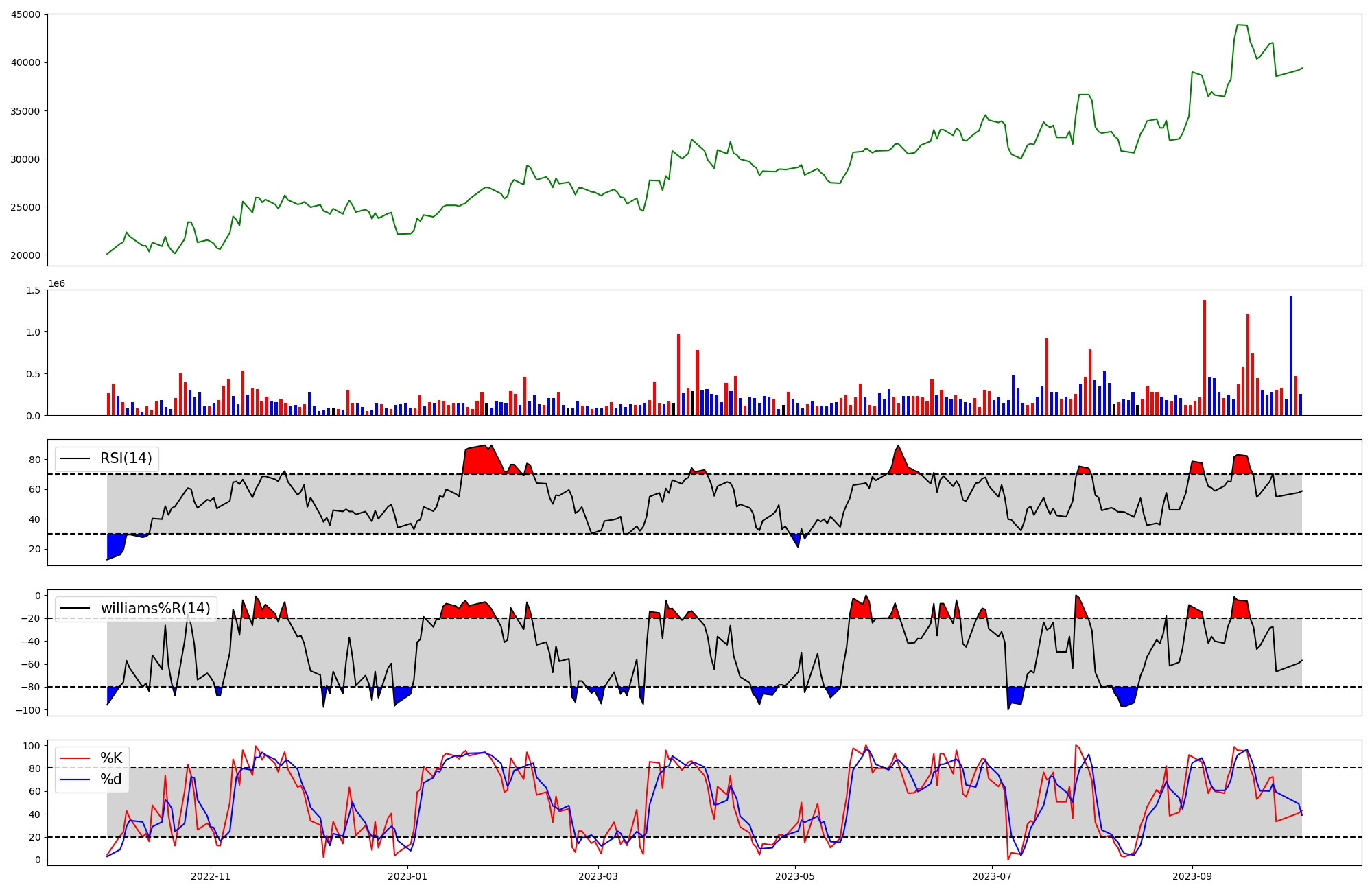Click the 20000 price axis label
Viewport: 1372px width, 892px height.
click(x=25, y=255)
